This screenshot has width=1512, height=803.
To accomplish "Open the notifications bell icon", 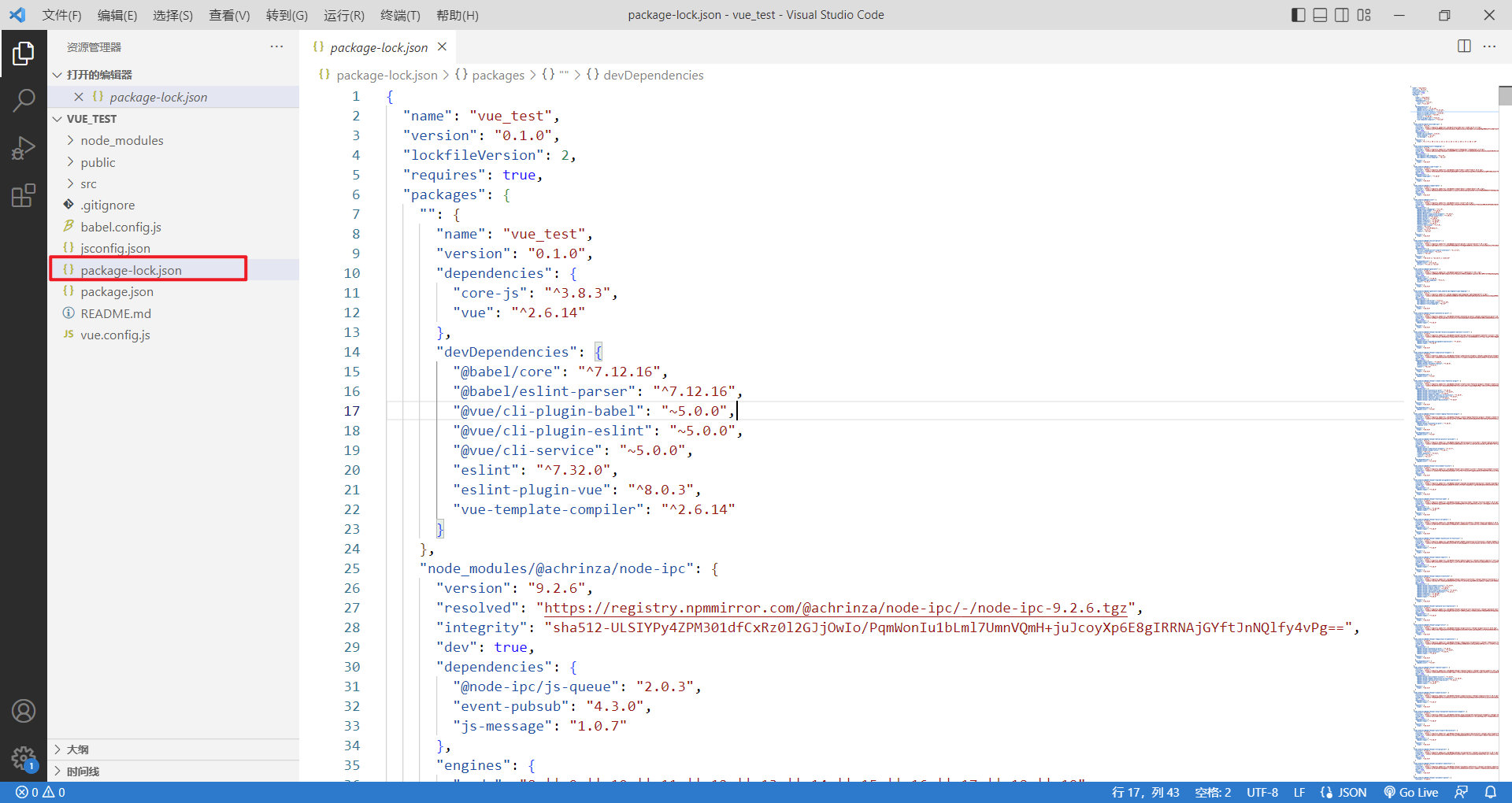I will 1490,793.
